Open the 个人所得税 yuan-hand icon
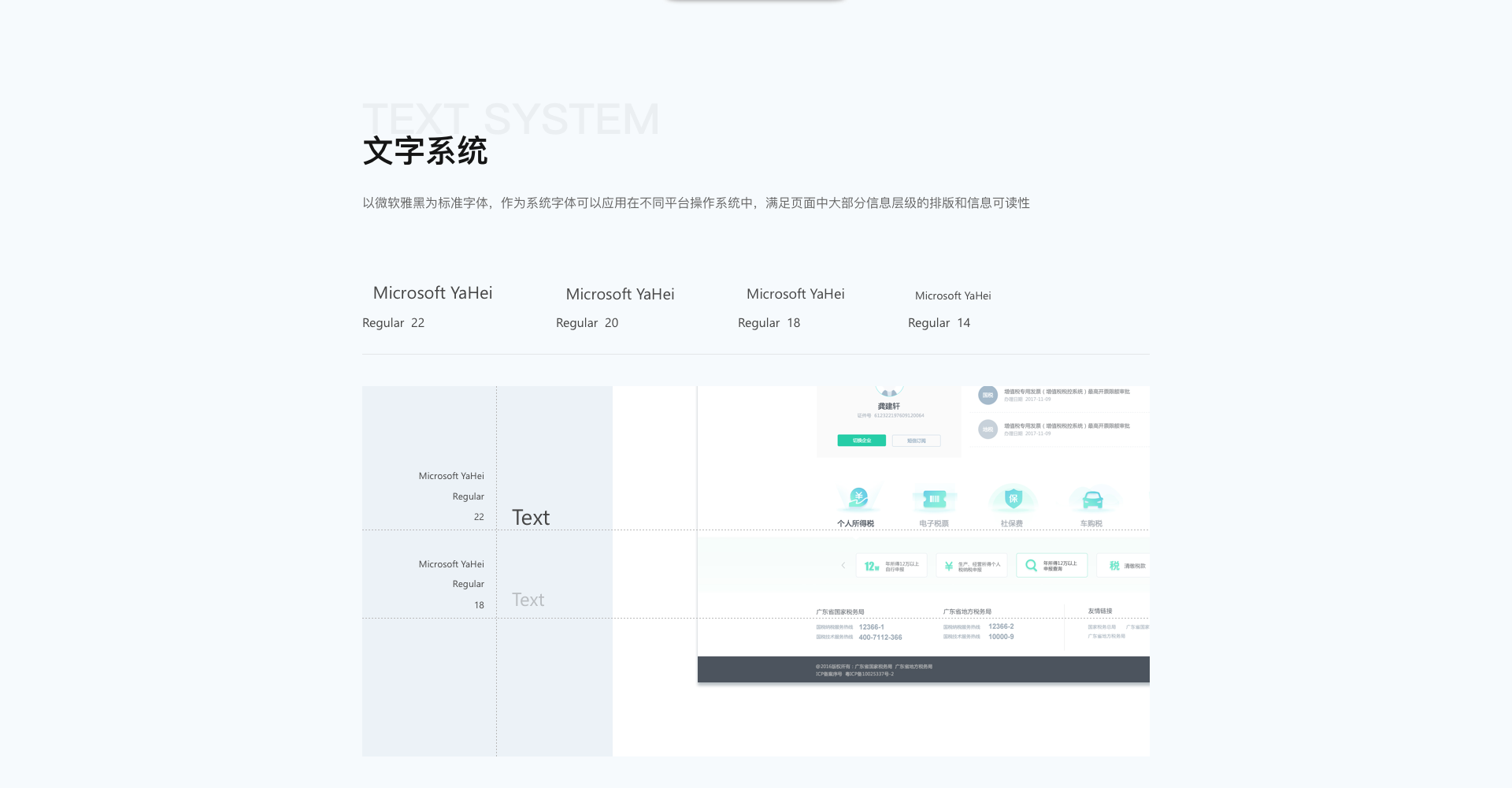The height and width of the screenshot is (788, 1512). coord(858,498)
